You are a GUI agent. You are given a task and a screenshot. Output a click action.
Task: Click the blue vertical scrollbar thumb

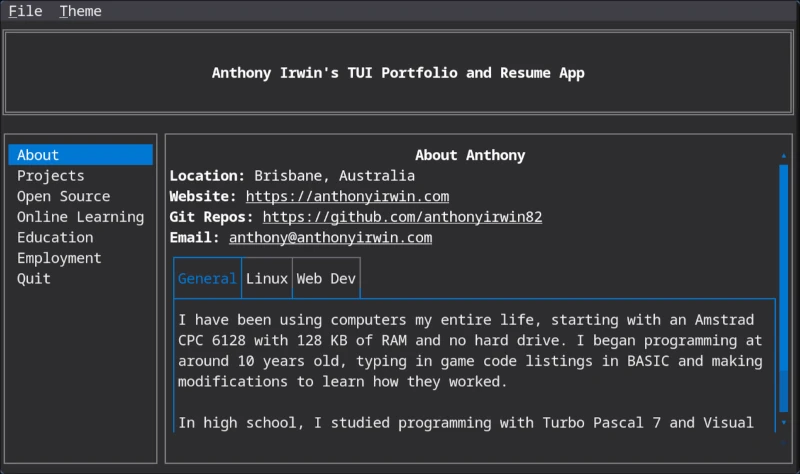click(x=784, y=288)
